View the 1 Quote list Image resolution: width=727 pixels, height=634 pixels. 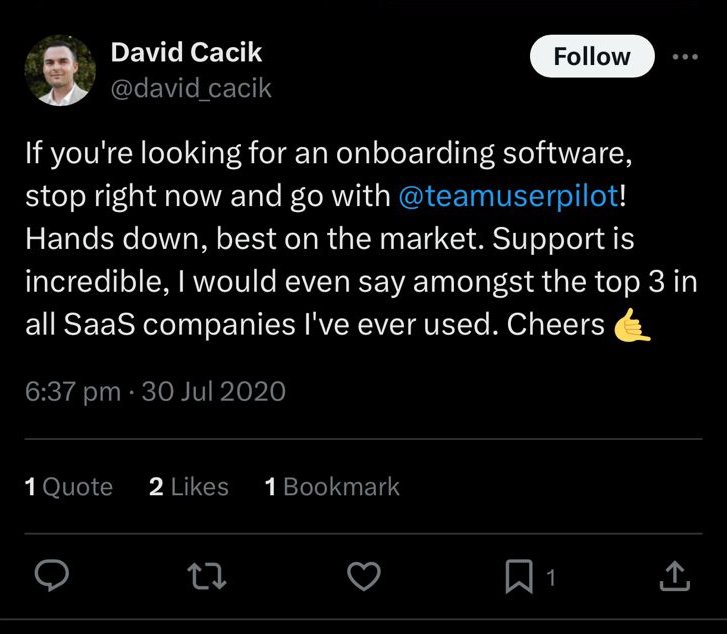[68, 487]
